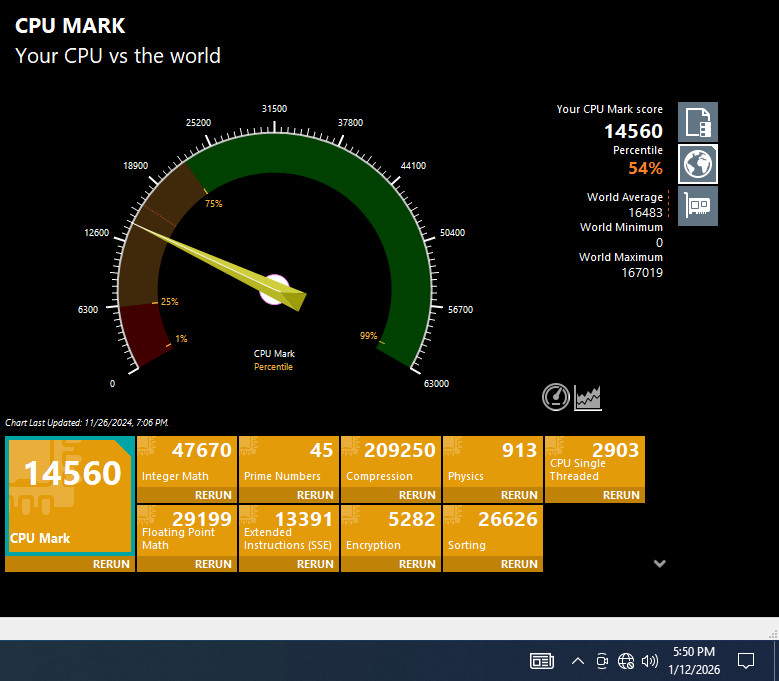This screenshot has width=779, height=681.
Task: Rerun the CPU Single Threaded test
Action: (621, 495)
